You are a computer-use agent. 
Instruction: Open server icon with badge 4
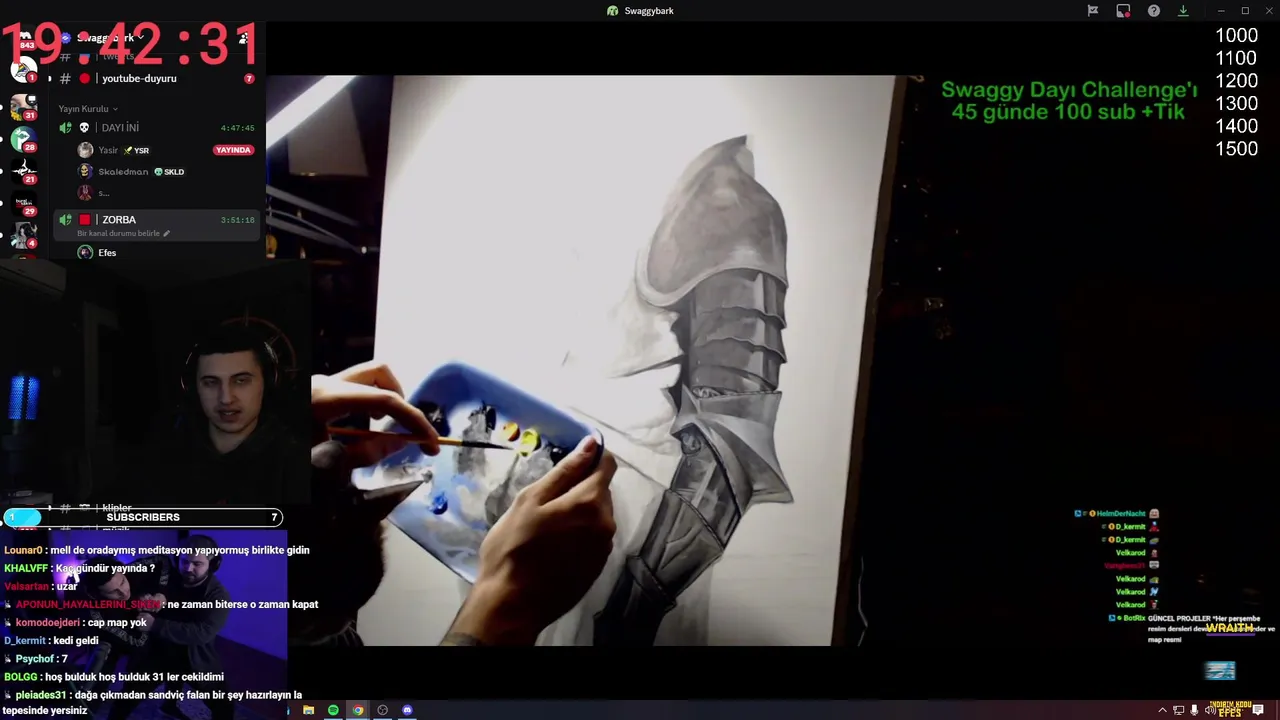point(24,236)
